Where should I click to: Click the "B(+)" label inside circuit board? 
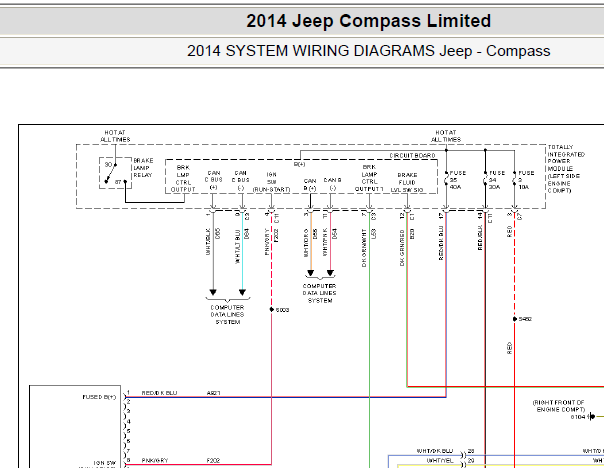pyautogui.click(x=299, y=164)
